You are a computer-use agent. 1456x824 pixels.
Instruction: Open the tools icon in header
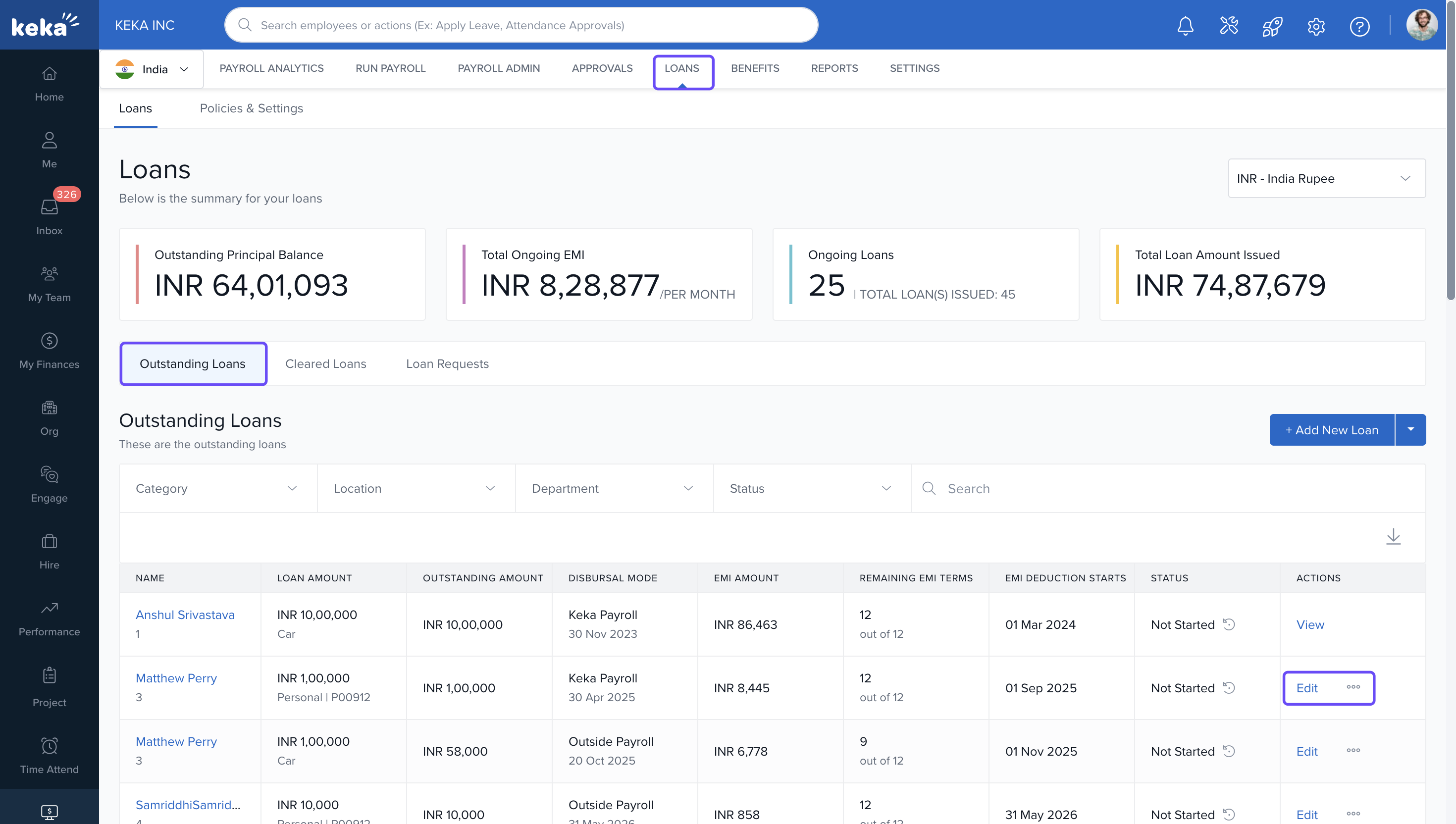click(1229, 25)
